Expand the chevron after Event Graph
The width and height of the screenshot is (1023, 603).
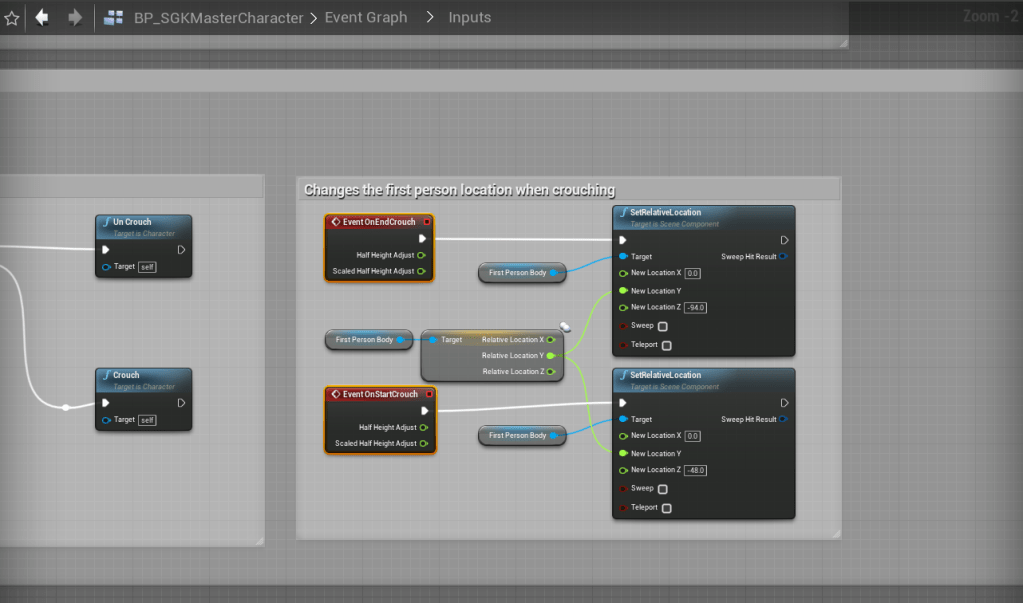430,18
